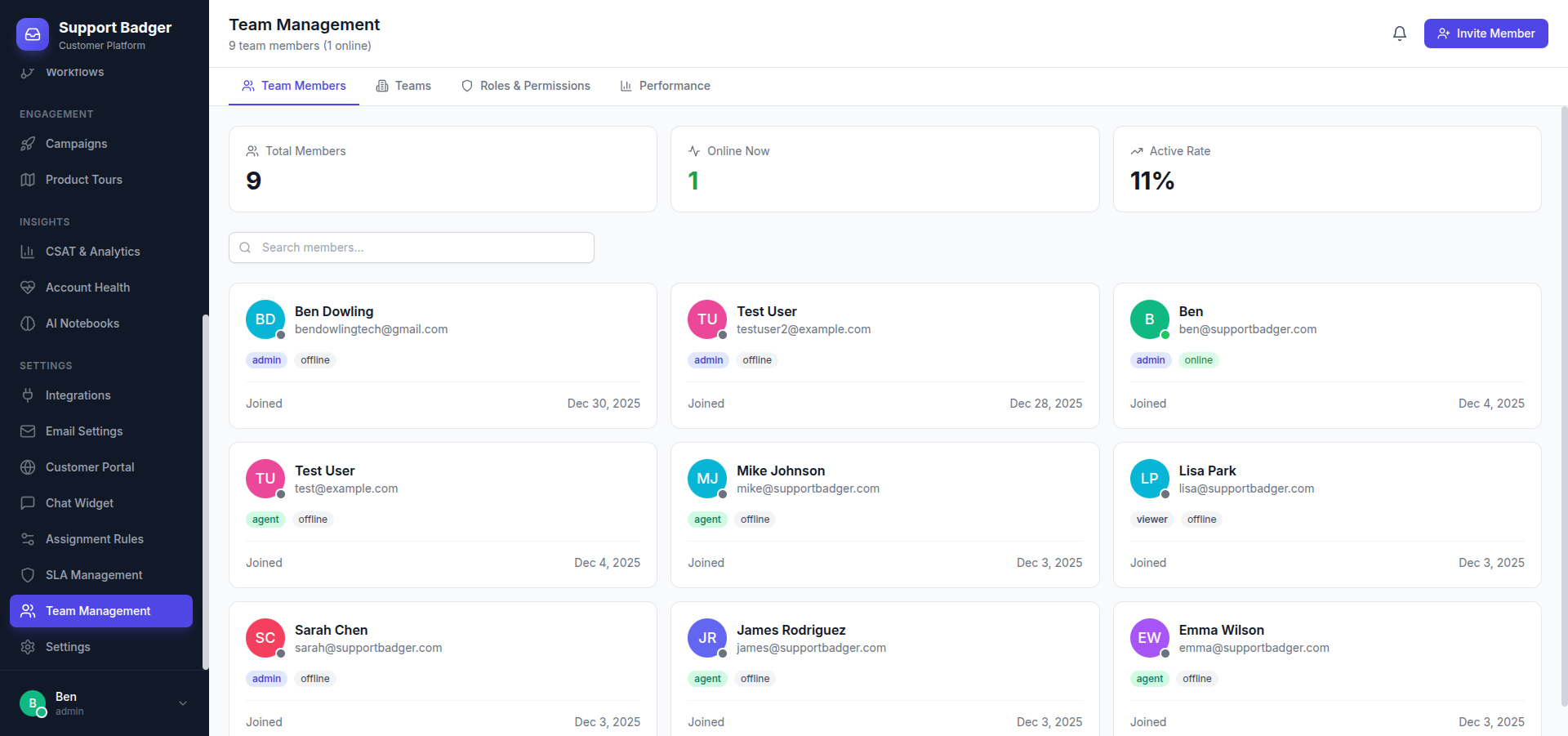Select Mike Johnson's member card name
The height and width of the screenshot is (736, 1568).
click(781, 471)
